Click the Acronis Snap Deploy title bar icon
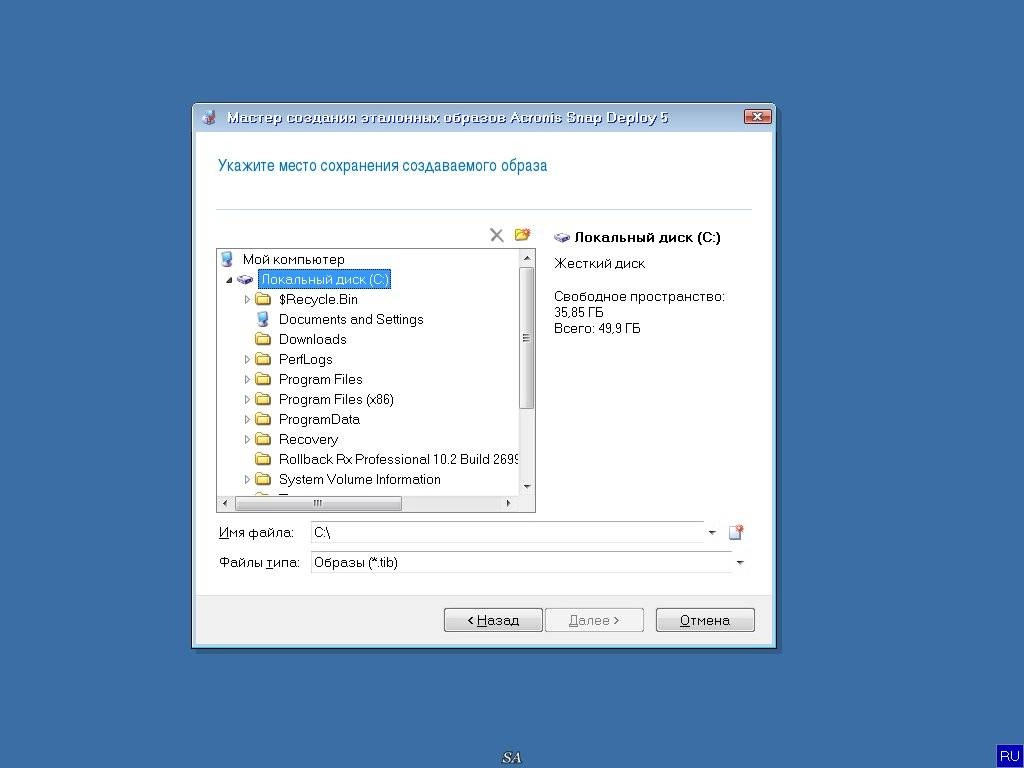Viewport: 1024px width, 768px height. pos(209,118)
